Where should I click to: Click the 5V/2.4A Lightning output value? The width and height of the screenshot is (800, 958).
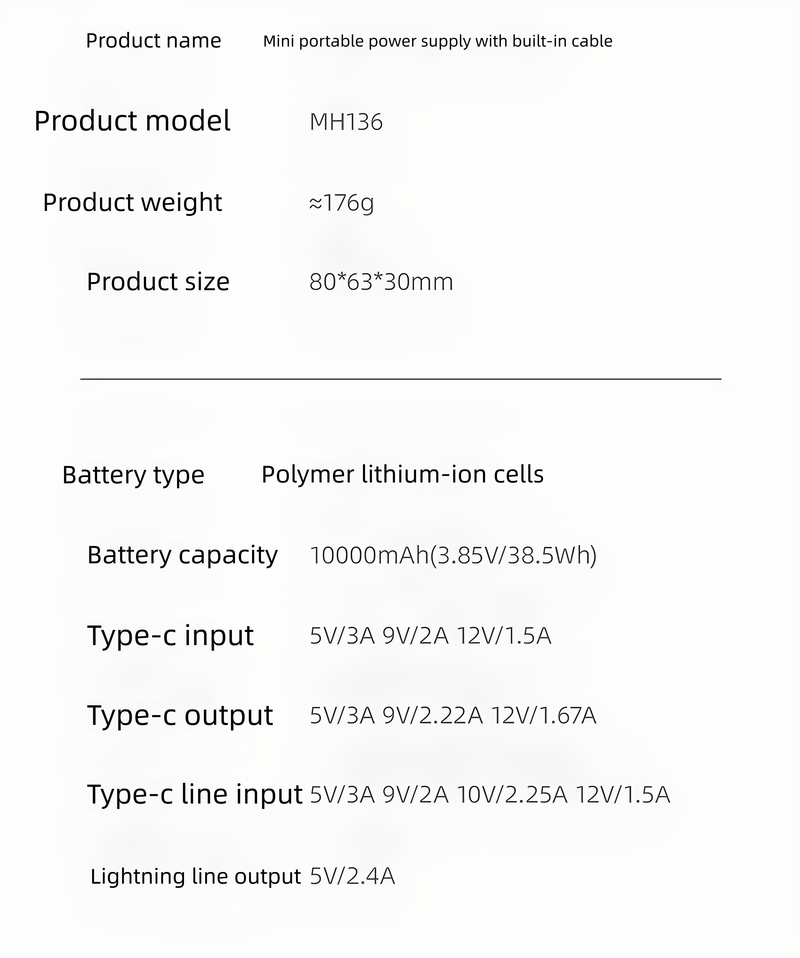pyautogui.click(x=352, y=877)
